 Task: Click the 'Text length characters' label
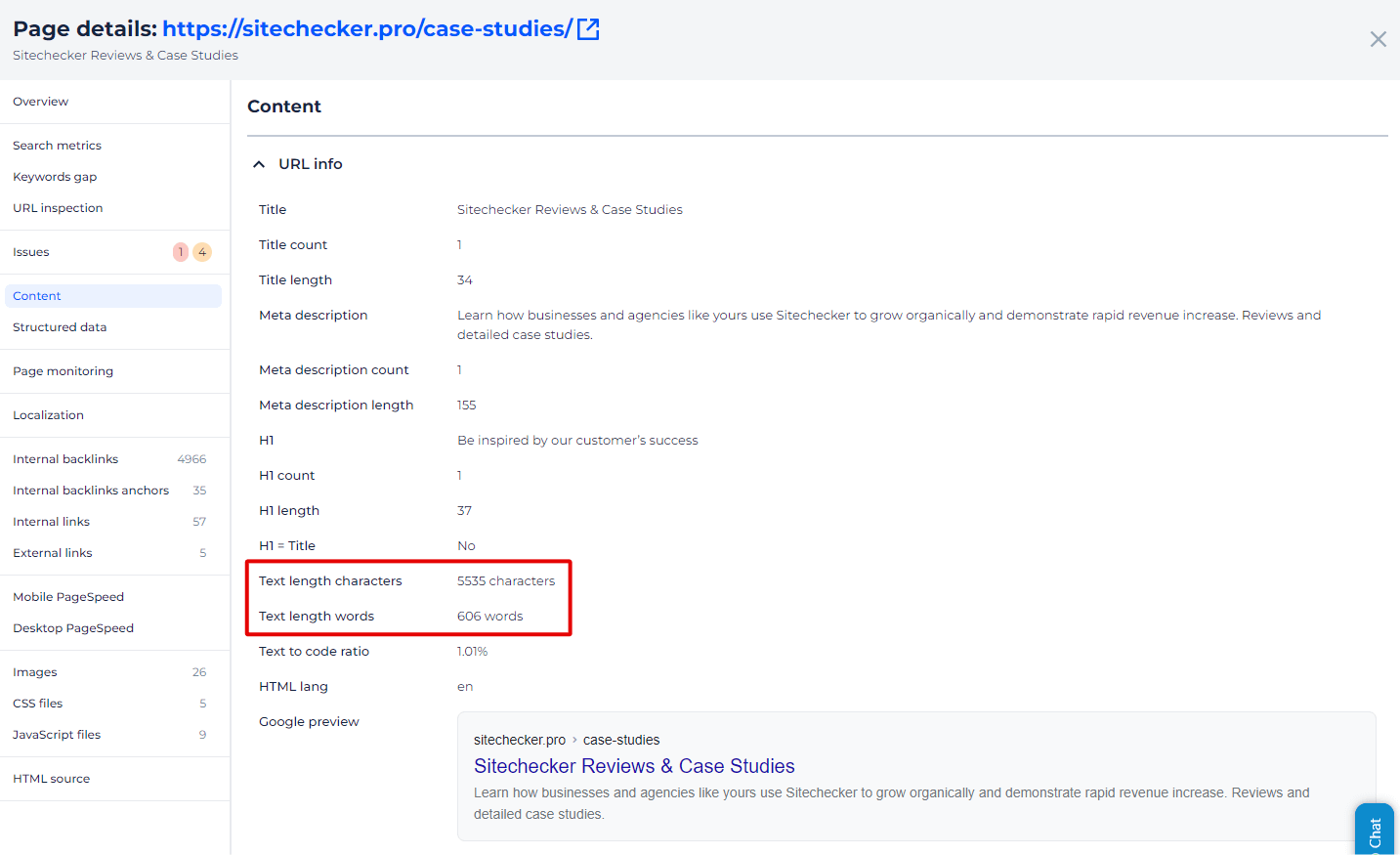[x=330, y=581]
